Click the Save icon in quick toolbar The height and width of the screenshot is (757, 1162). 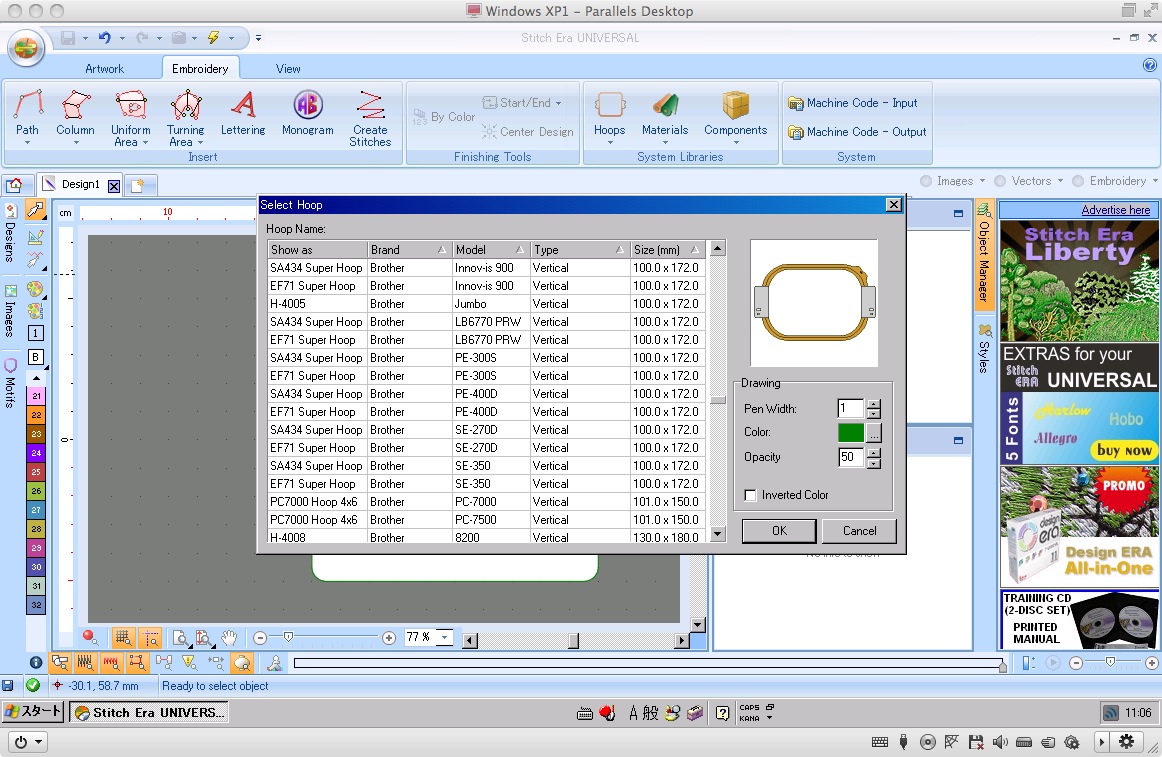coord(67,37)
